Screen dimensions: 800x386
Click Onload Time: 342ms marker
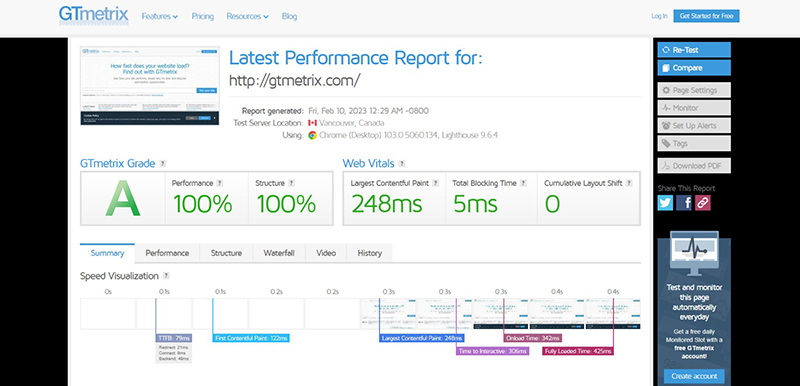tap(533, 338)
